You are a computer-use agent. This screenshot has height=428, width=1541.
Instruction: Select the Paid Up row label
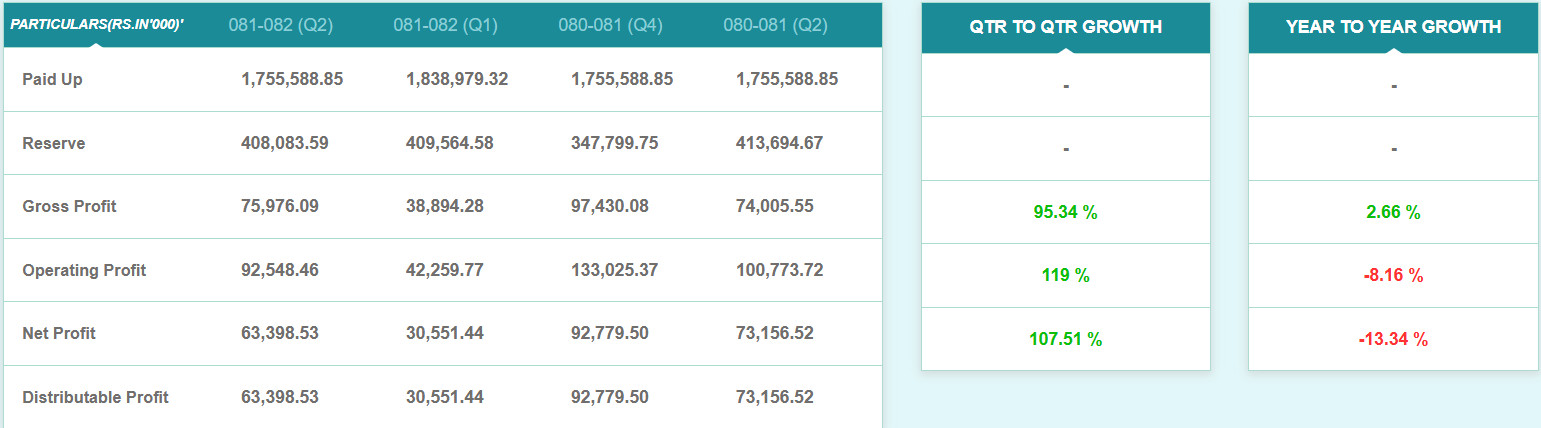52,79
